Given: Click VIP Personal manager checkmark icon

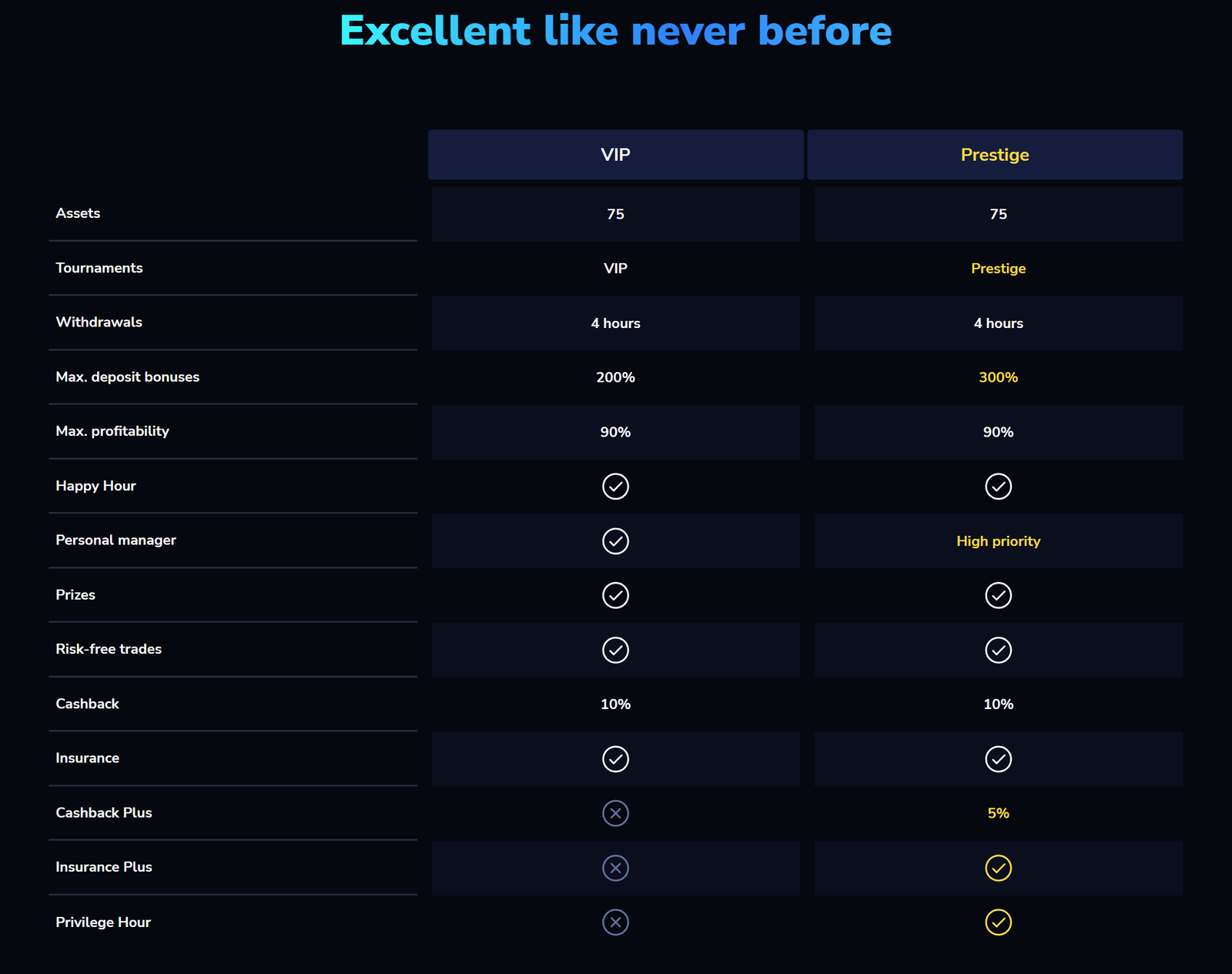Looking at the screenshot, I should pos(615,541).
